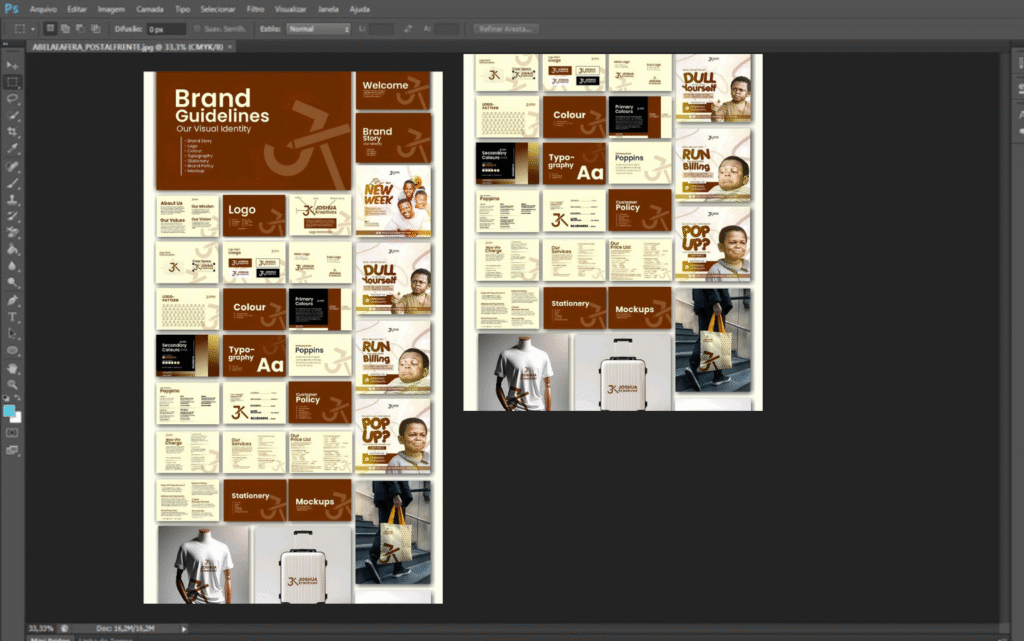Image resolution: width=1024 pixels, height=641 pixels.
Task: Click the Refinar Aresta button
Action: coord(506,29)
